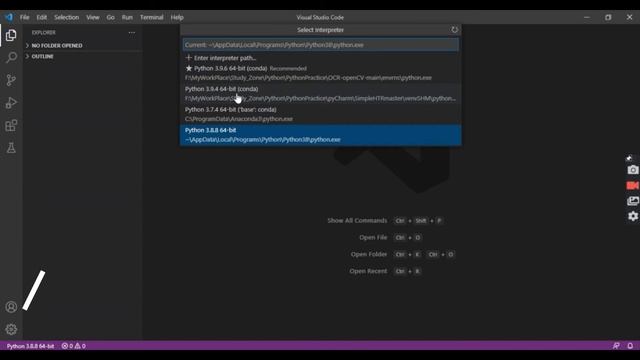The image size is (640, 360).
Task: Open the Selection menu
Action: 67,17
